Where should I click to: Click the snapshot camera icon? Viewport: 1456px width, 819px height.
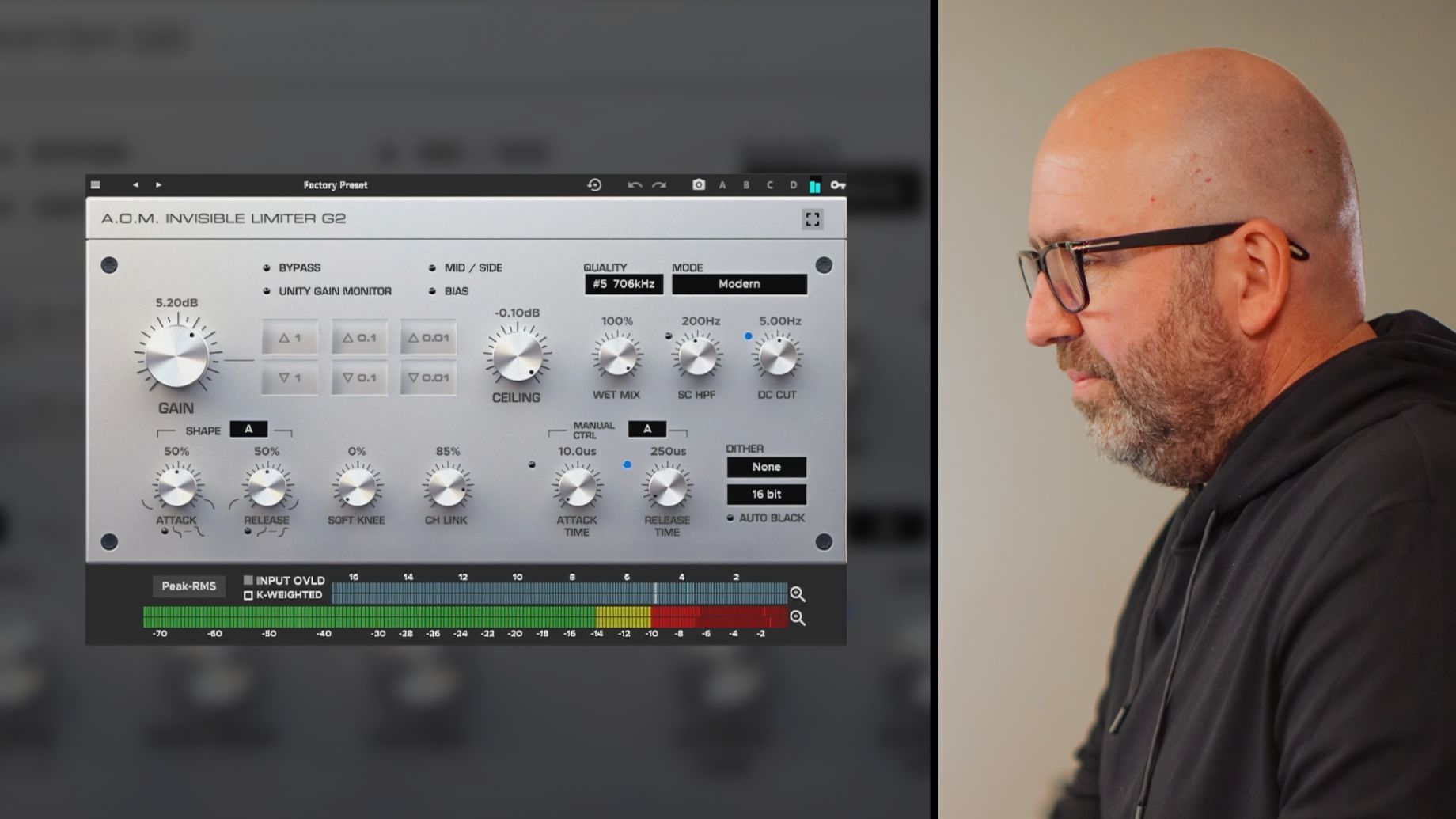(x=698, y=185)
